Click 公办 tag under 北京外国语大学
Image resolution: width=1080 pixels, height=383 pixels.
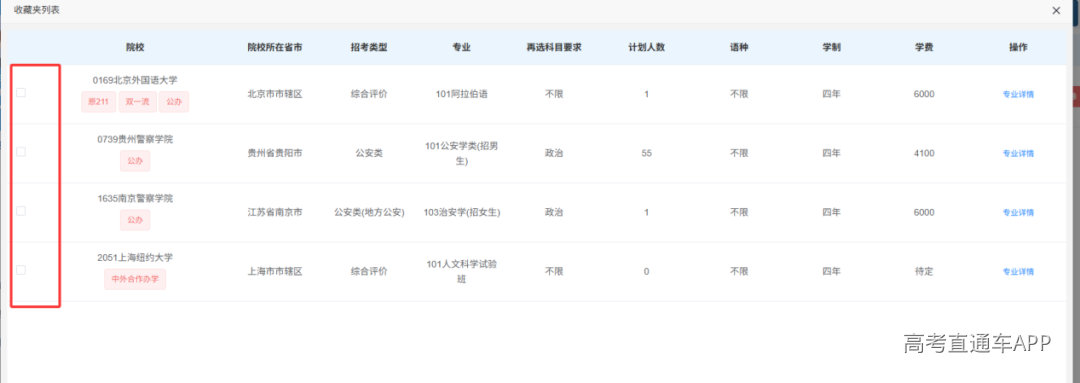coord(174,102)
